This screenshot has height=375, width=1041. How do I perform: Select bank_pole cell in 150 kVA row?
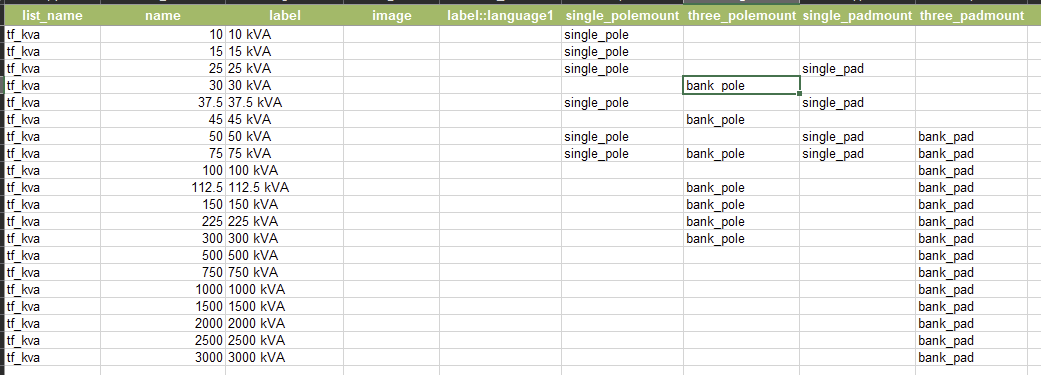(x=742, y=204)
